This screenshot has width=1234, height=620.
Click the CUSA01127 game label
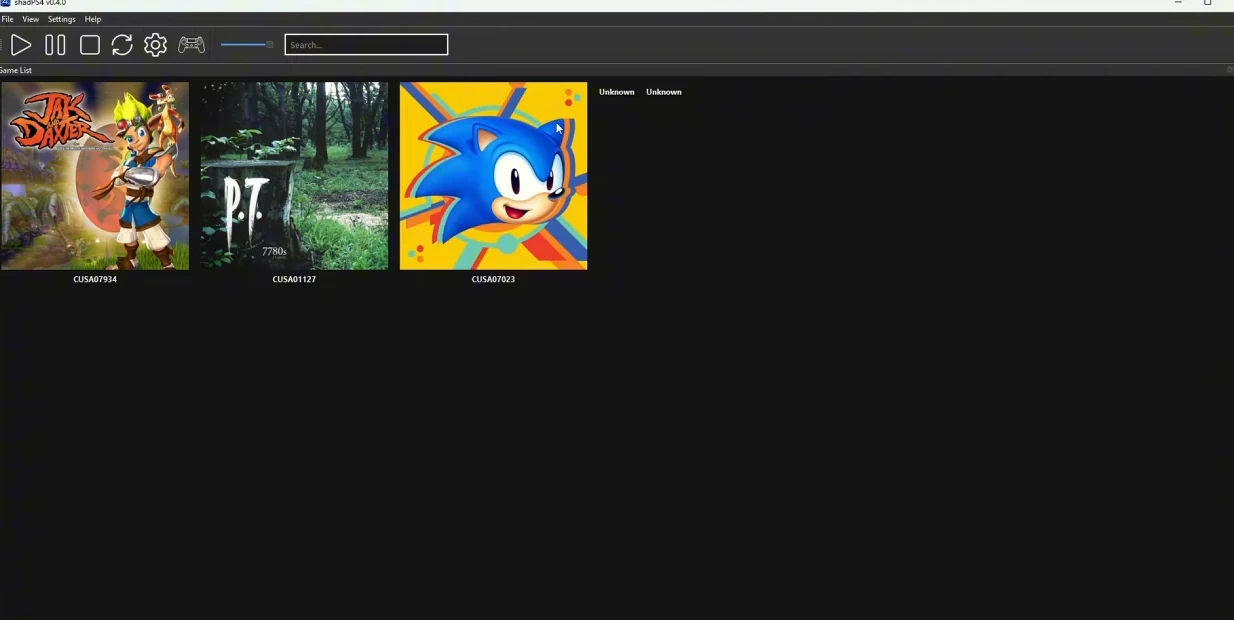pyautogui.click(x=294, y=280)
